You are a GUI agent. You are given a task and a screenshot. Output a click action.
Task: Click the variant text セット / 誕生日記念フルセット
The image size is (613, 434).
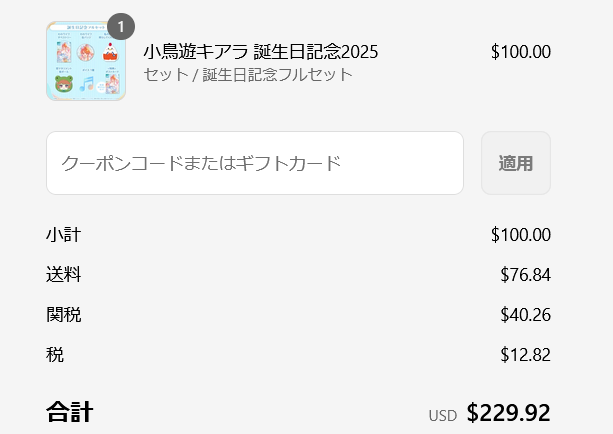point(247,74)
